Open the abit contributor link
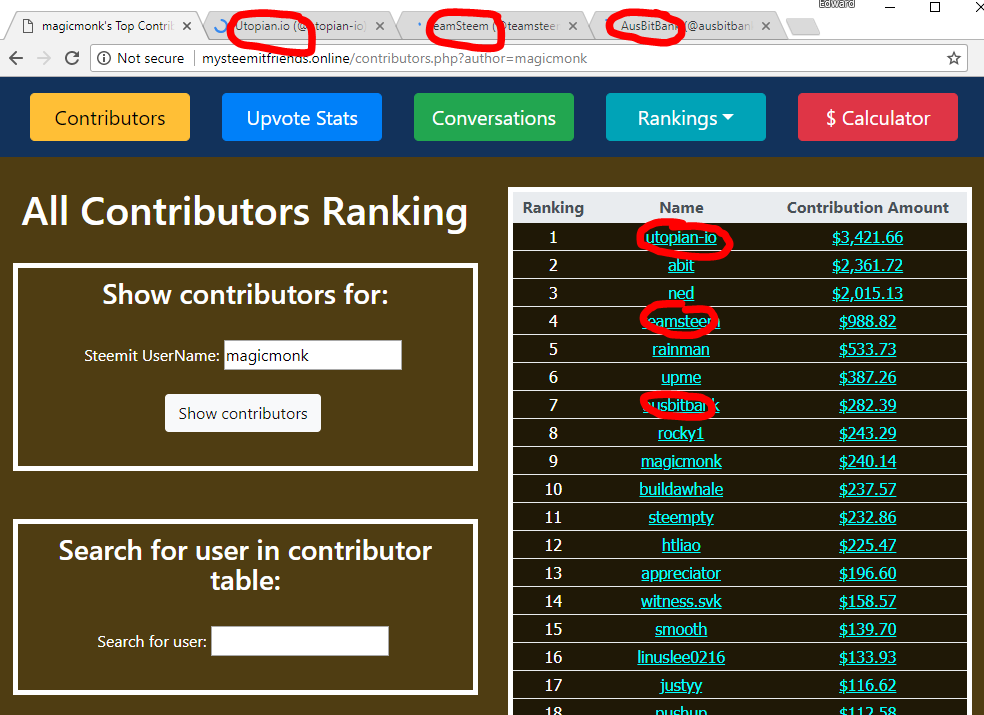 click(x=681, y=266)
